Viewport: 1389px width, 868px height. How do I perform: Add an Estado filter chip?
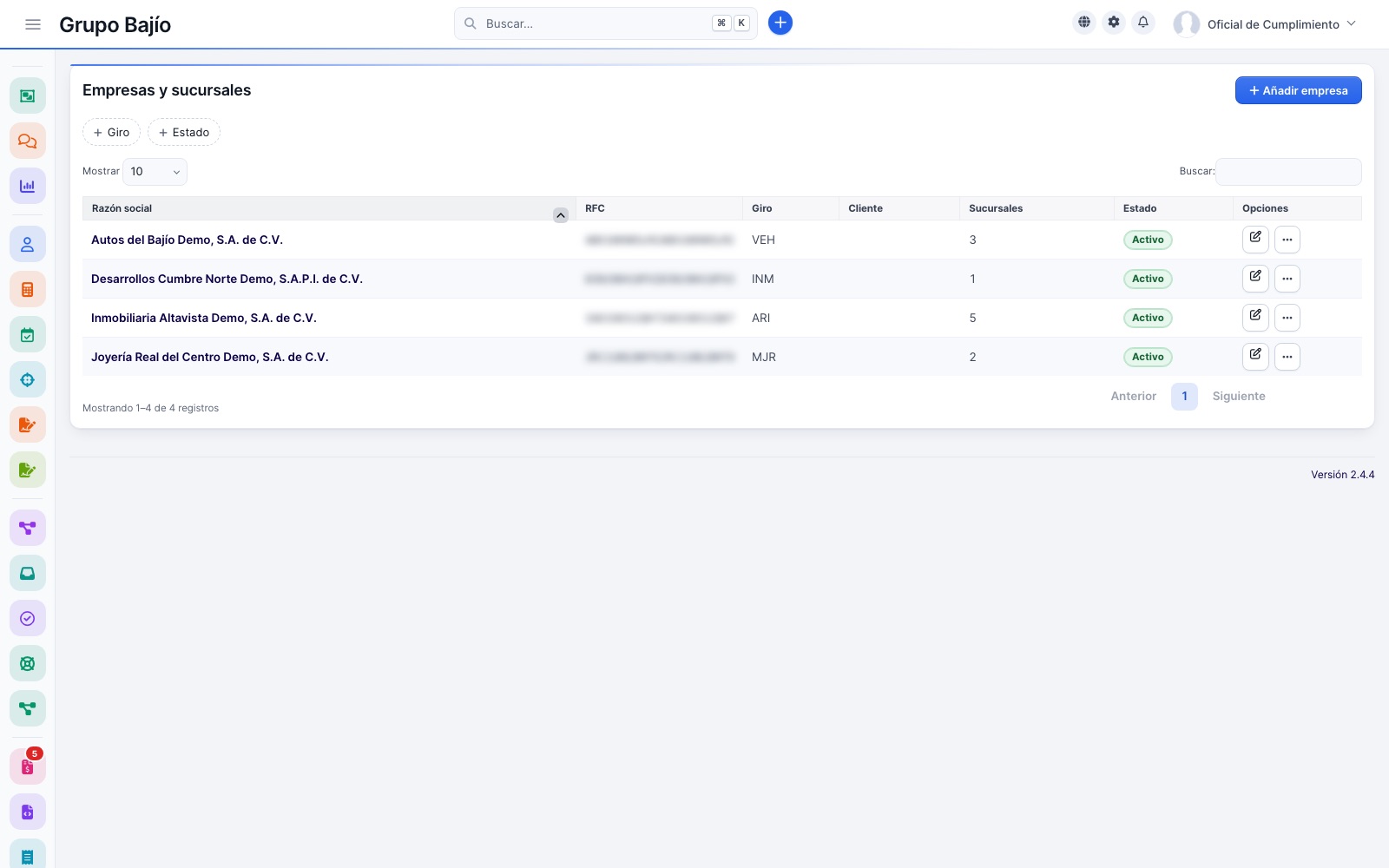(x=184, y=132)
